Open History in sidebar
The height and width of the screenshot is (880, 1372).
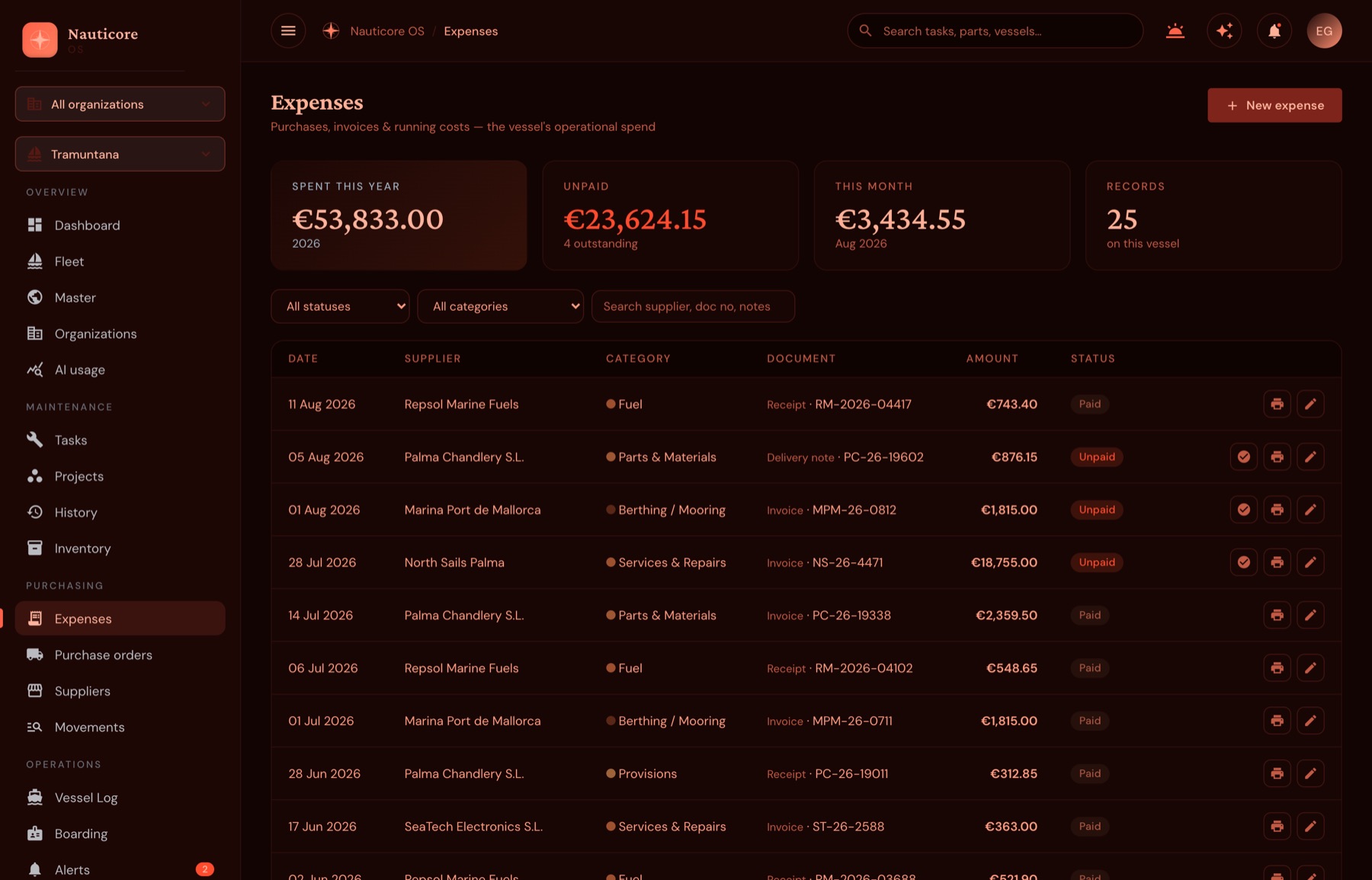(x=120, y=513)
